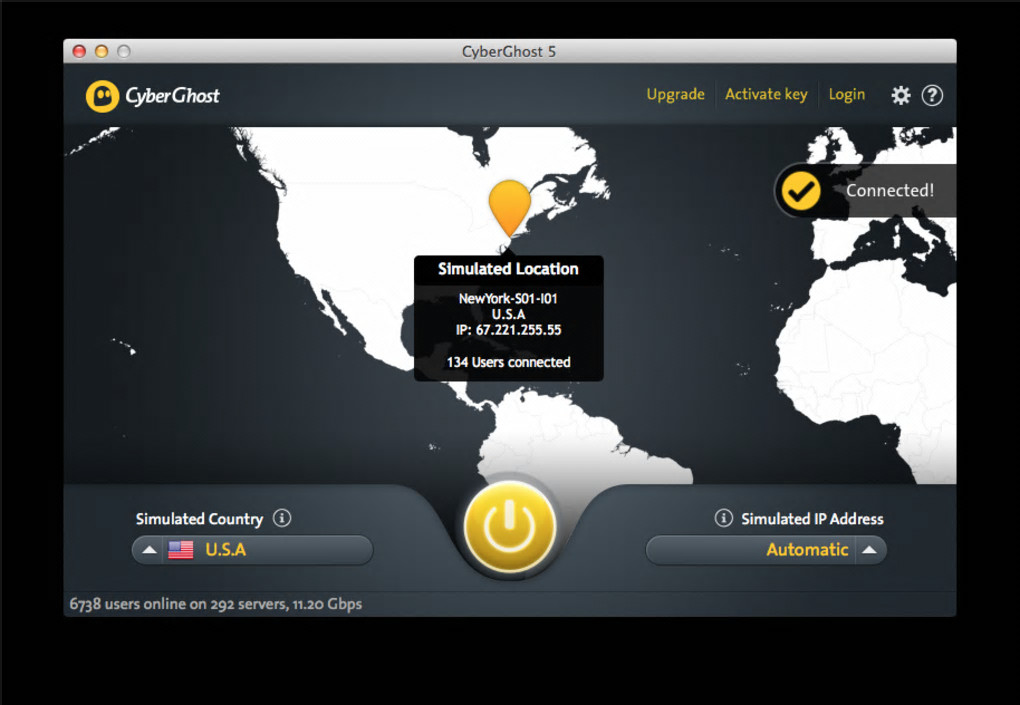Open settings via the gear icon
Image resolution: width=1020 pixels, height=705 pixels.
click(x=900, y=96)
